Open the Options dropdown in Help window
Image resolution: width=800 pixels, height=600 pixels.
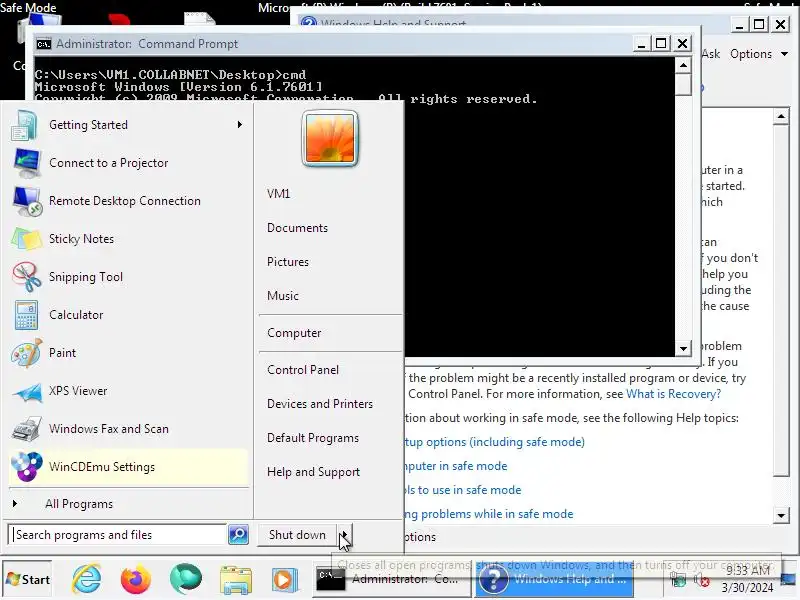coord(758,54)
